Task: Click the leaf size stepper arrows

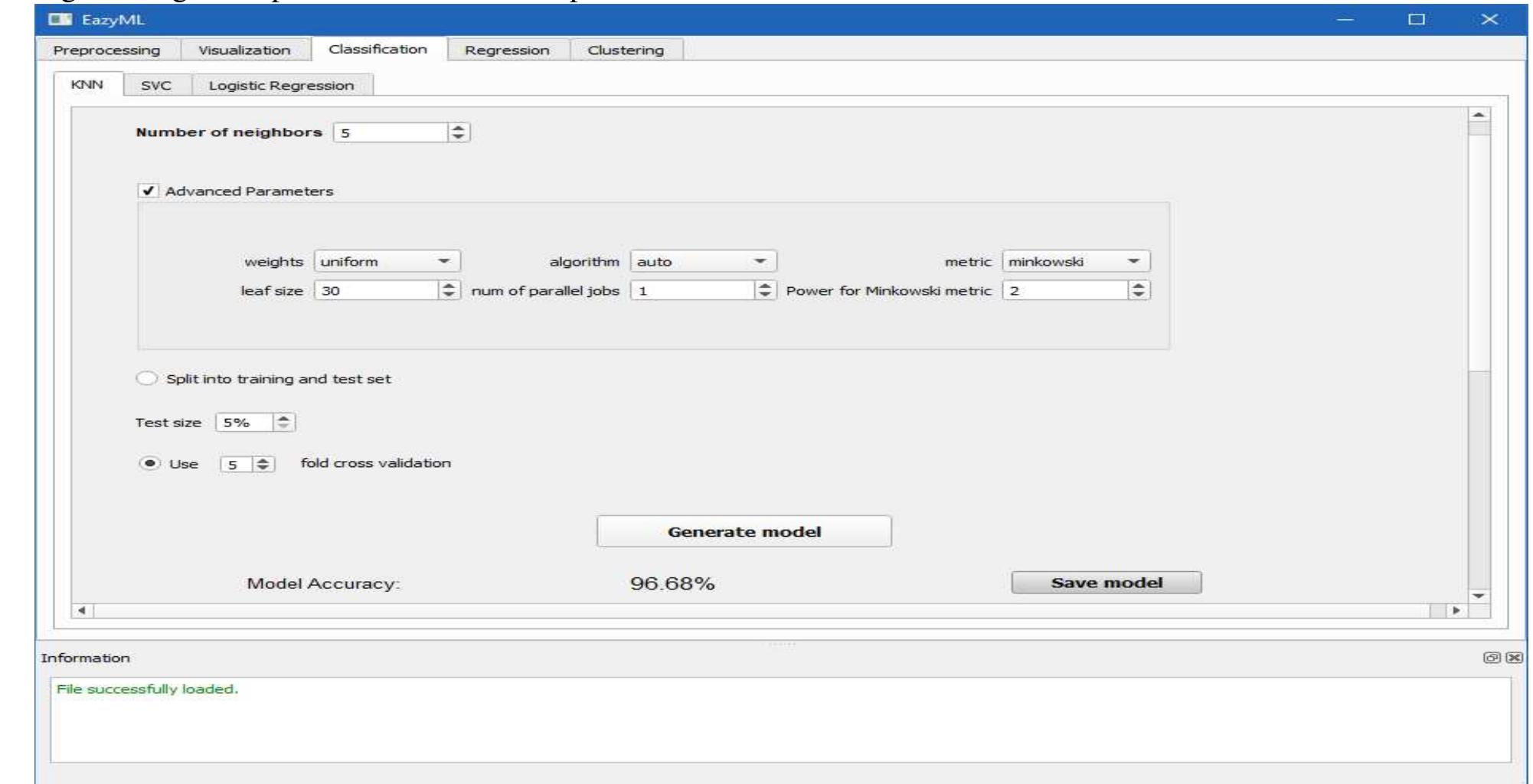Action: (x=449, y=290)
